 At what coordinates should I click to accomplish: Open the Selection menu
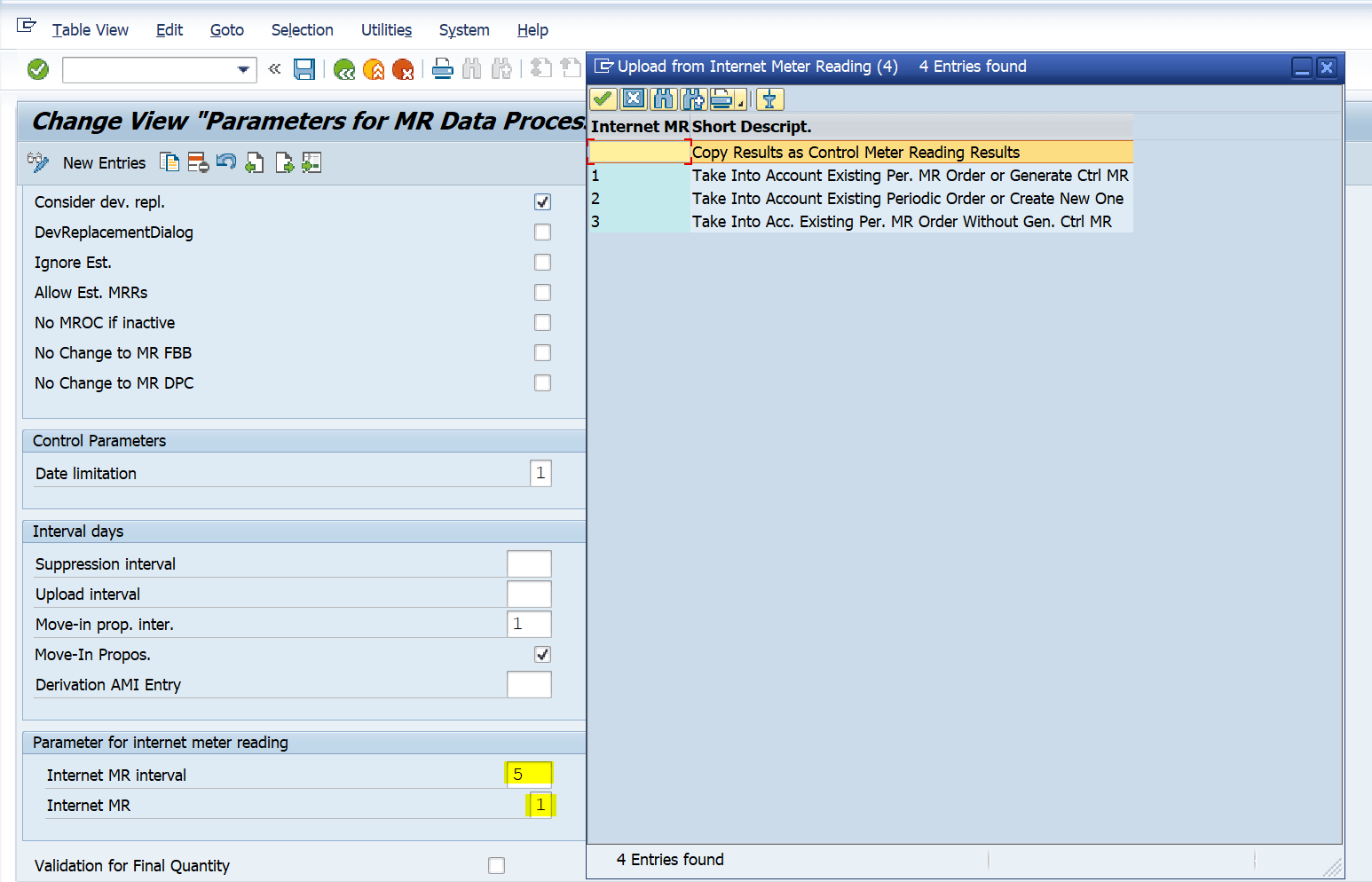(x=303, y=30)
